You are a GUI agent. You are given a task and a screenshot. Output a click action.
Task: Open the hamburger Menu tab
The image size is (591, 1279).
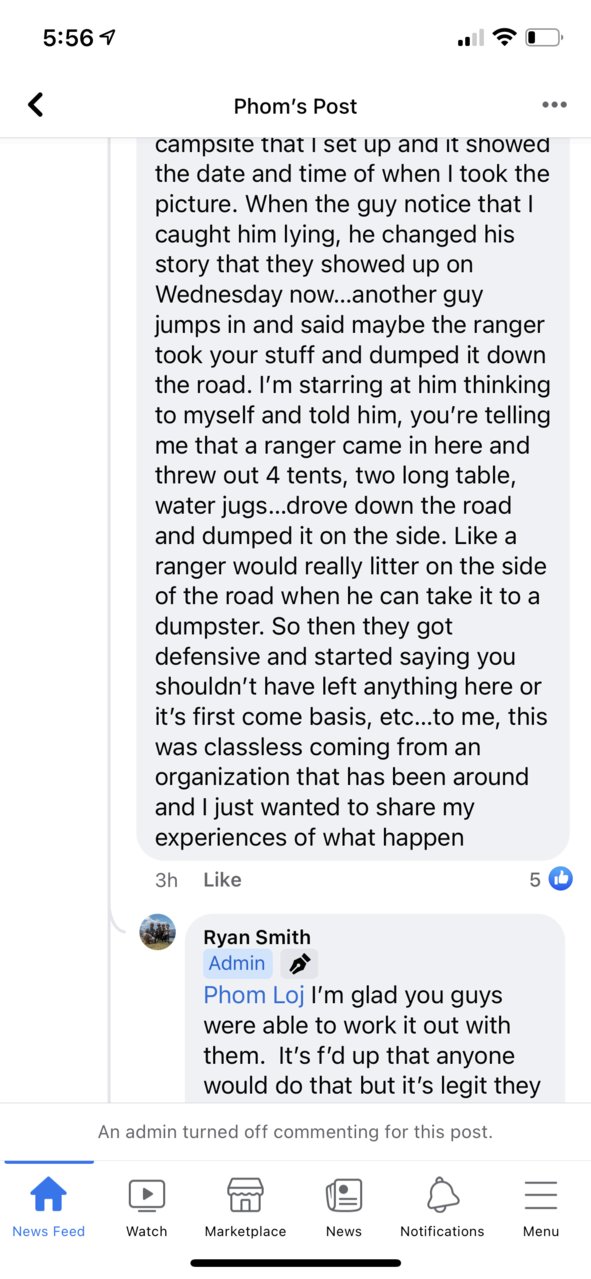tap(541, 1194)
